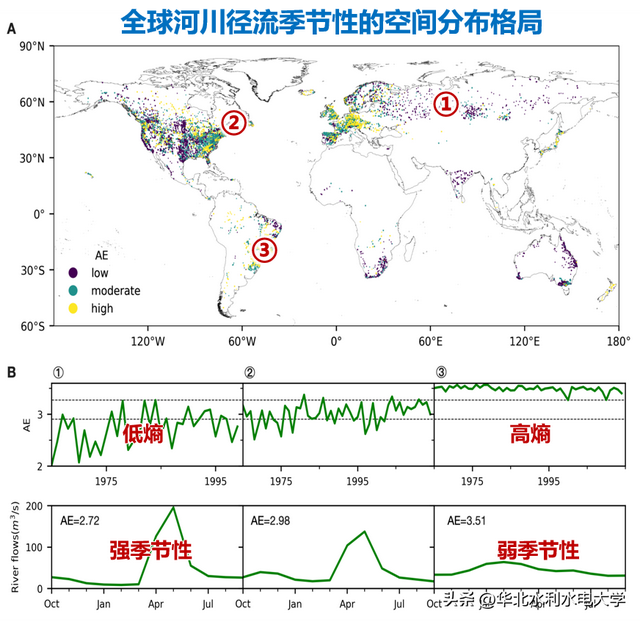The image size is (640, 622).
Task: Click the red text '强季节性'
Action: 151,550
